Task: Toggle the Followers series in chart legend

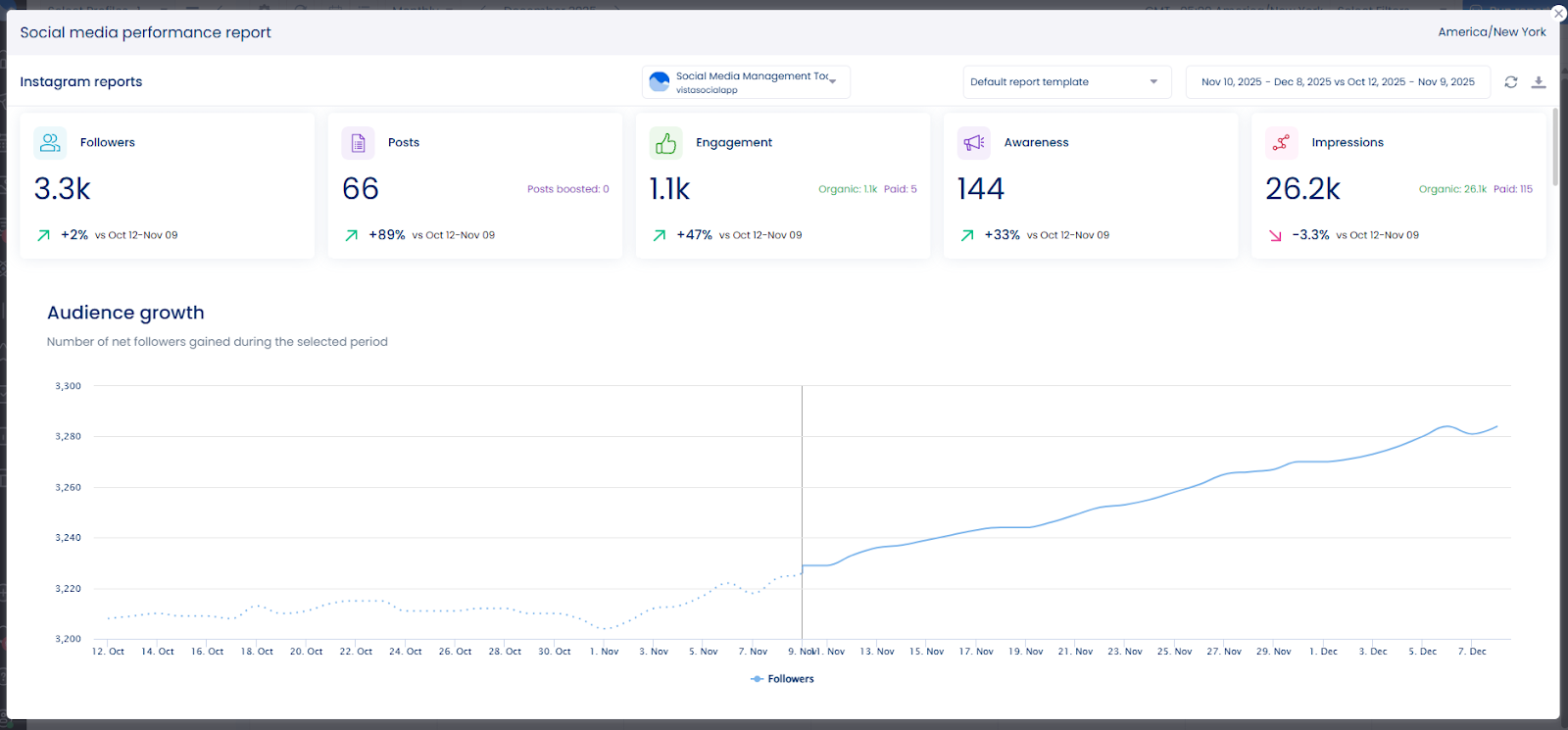Action: click(x=782, y=679)
